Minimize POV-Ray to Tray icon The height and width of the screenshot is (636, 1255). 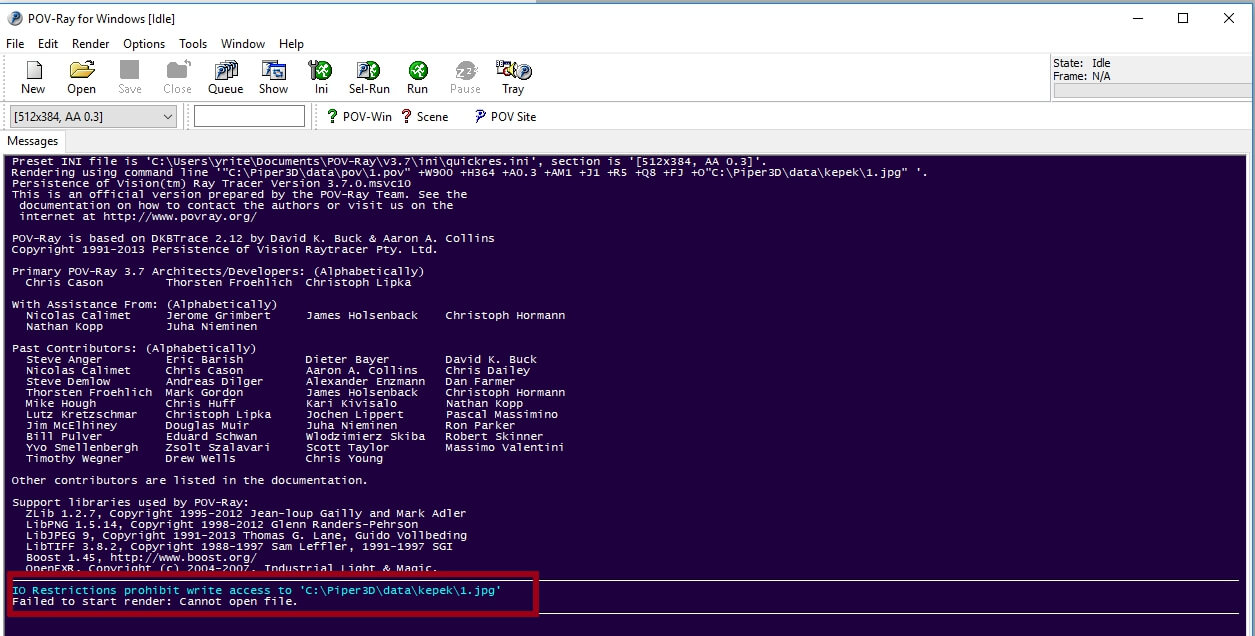(x=513, y=77)
